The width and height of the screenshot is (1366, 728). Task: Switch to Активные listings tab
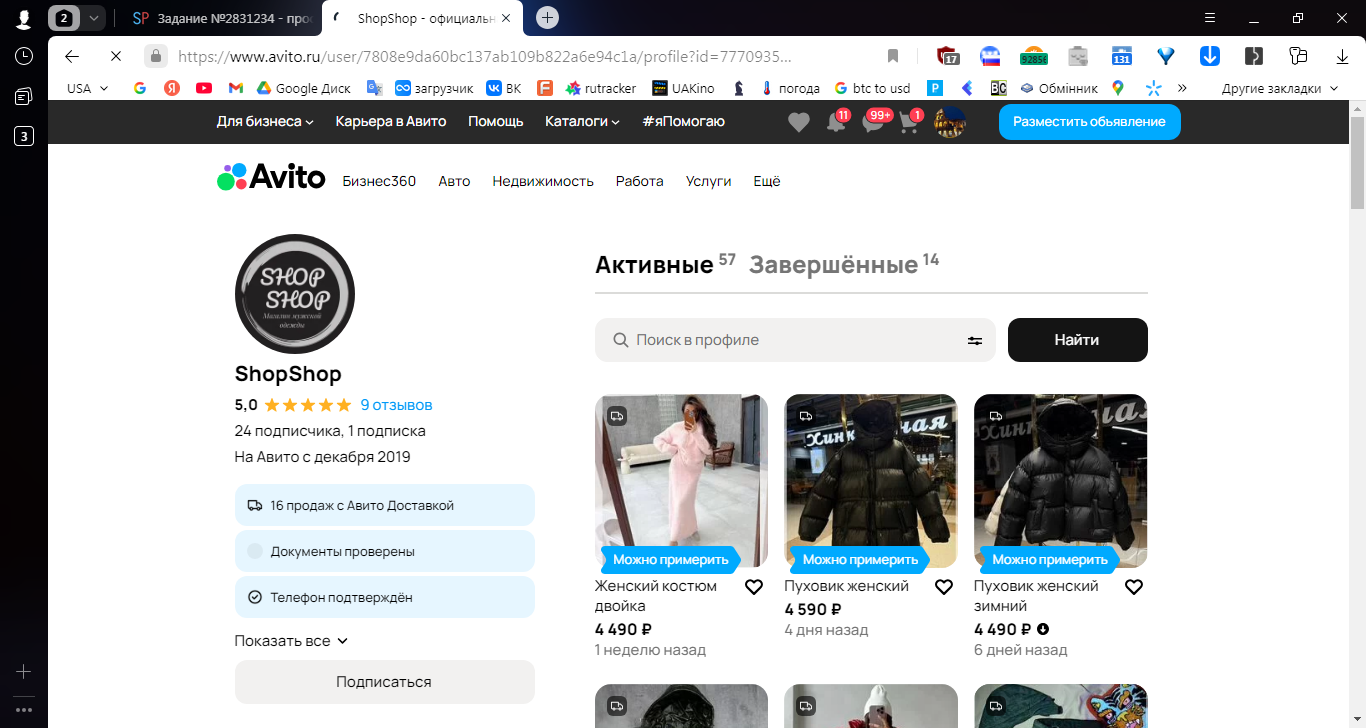point(665,264)
